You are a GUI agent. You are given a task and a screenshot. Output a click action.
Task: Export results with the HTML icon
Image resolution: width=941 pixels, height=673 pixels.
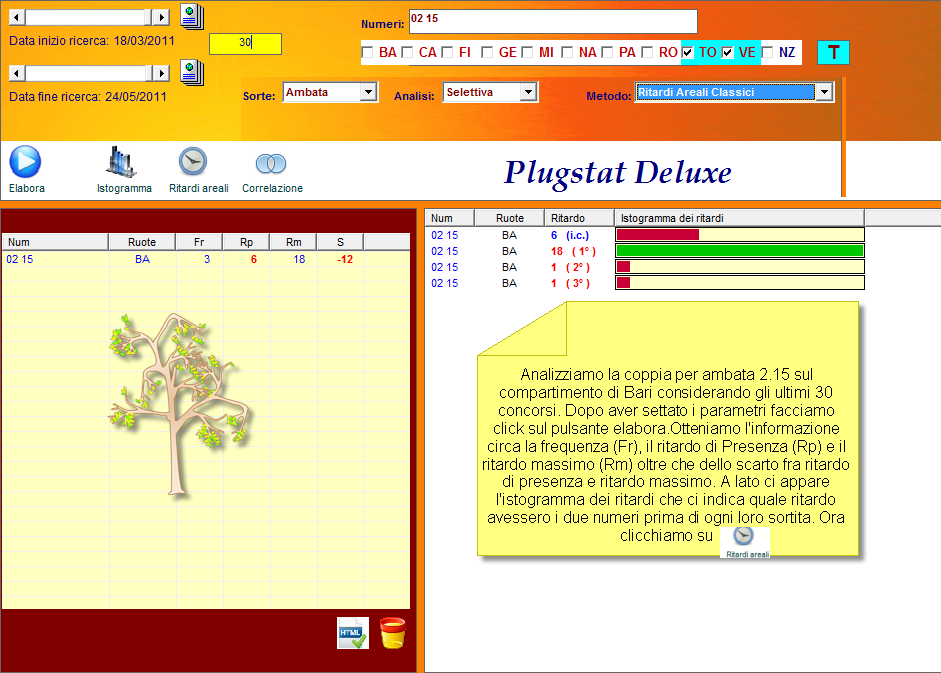[353, 633]
